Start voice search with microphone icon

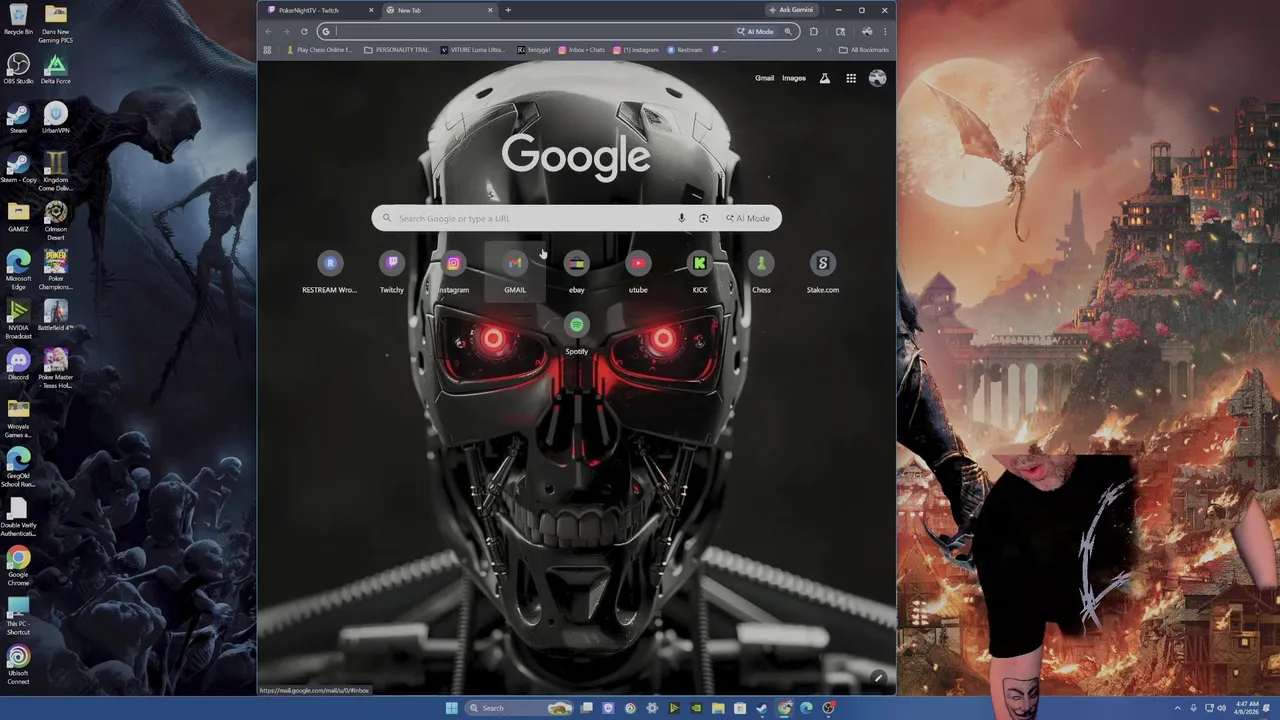[x=681, y=218]
